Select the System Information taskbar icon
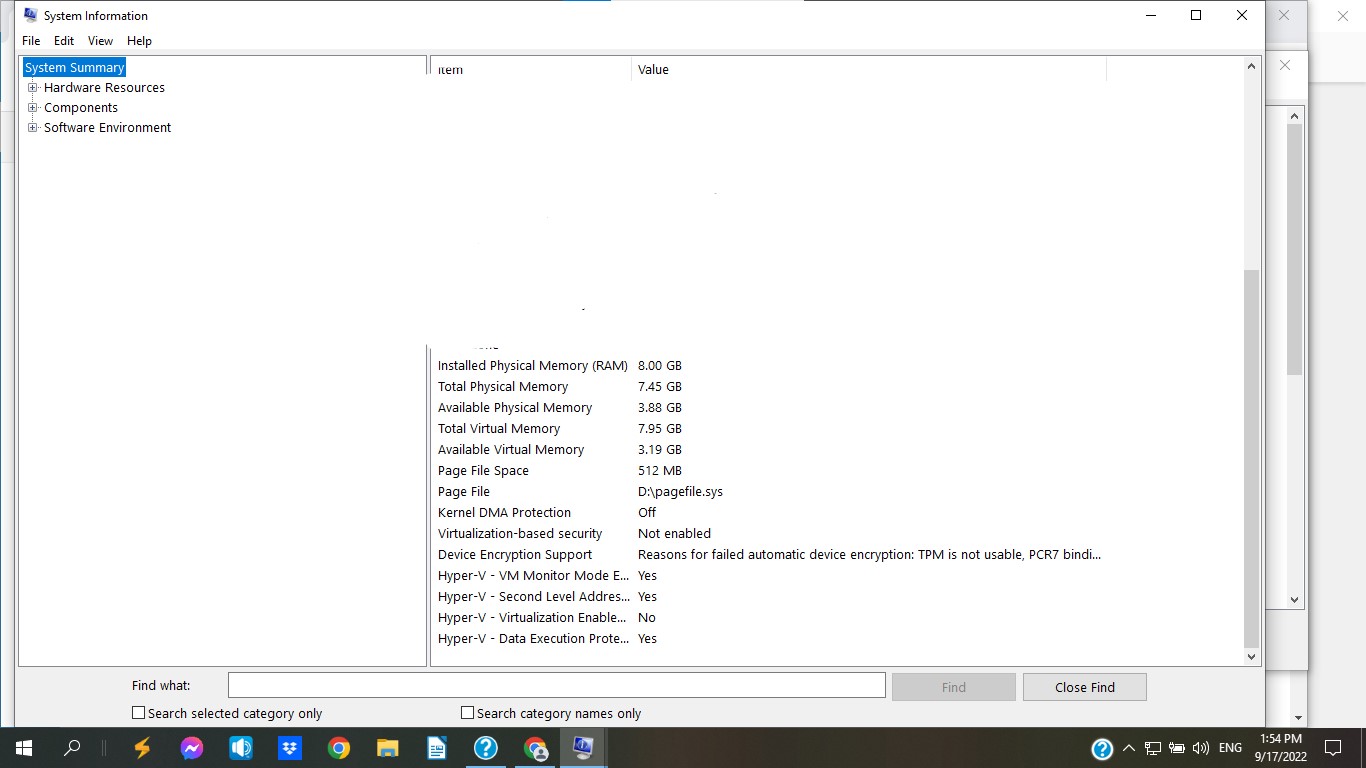The height and width of the screenshot is (768, 1366). click(x=583, y=747)
